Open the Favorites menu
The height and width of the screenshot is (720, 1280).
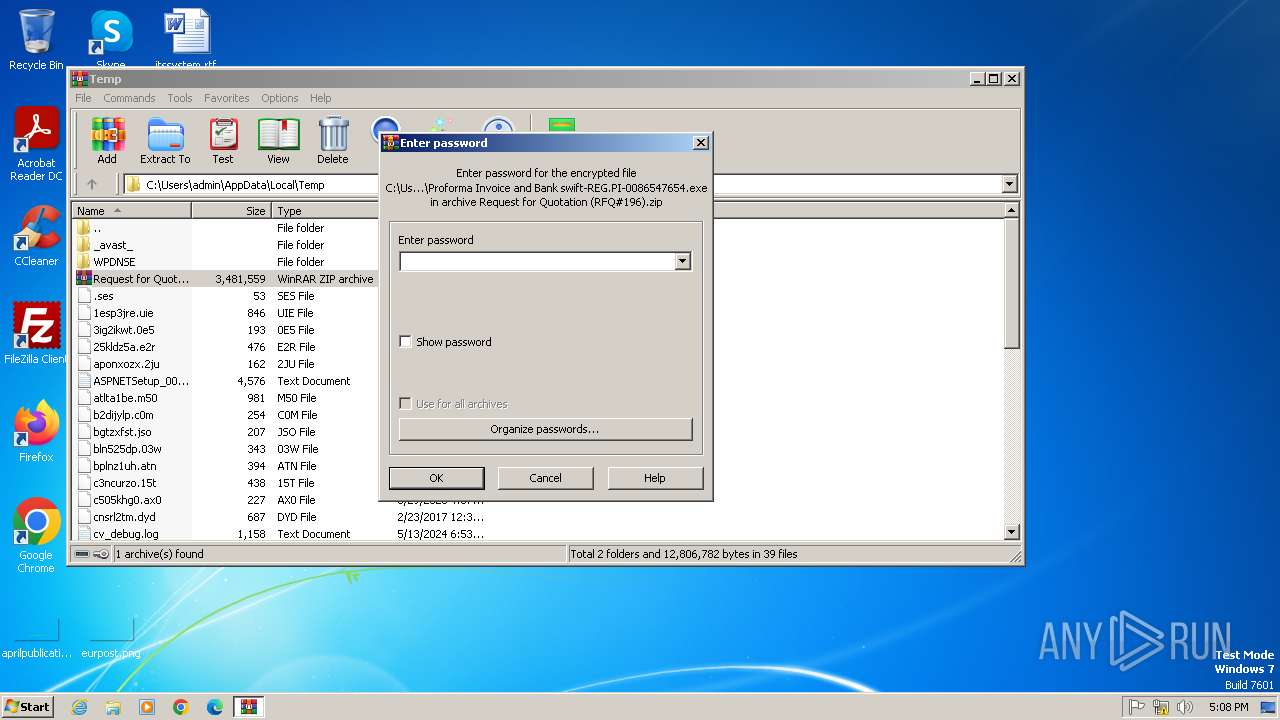coord(227,98)
